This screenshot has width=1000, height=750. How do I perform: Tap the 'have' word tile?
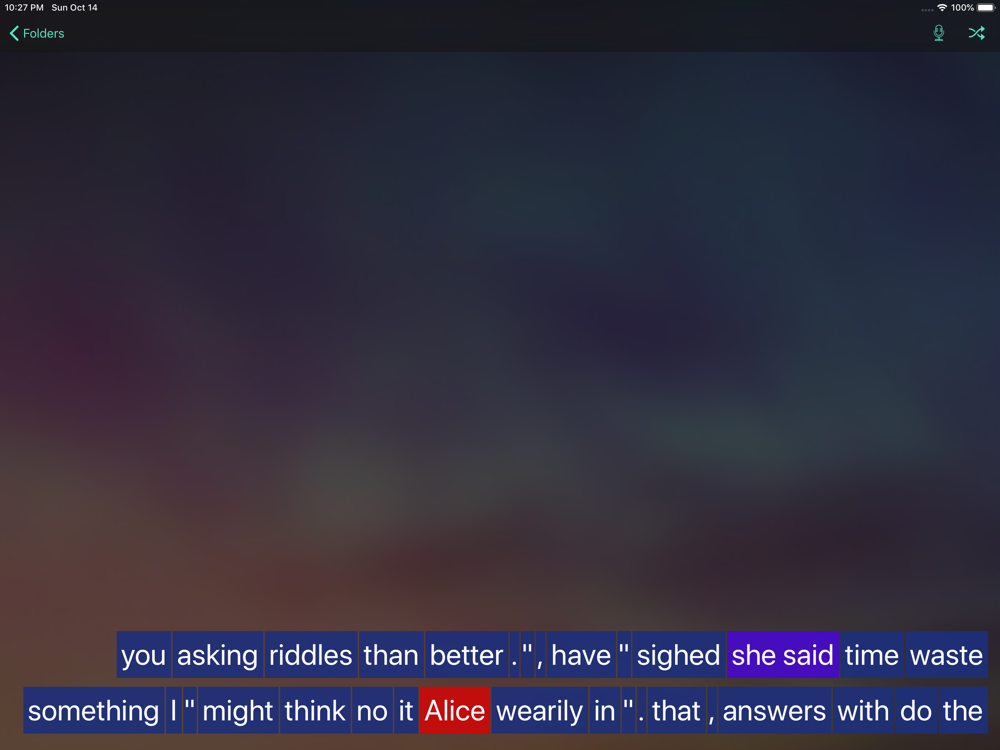pyautogui.click(x=581, y=655)
